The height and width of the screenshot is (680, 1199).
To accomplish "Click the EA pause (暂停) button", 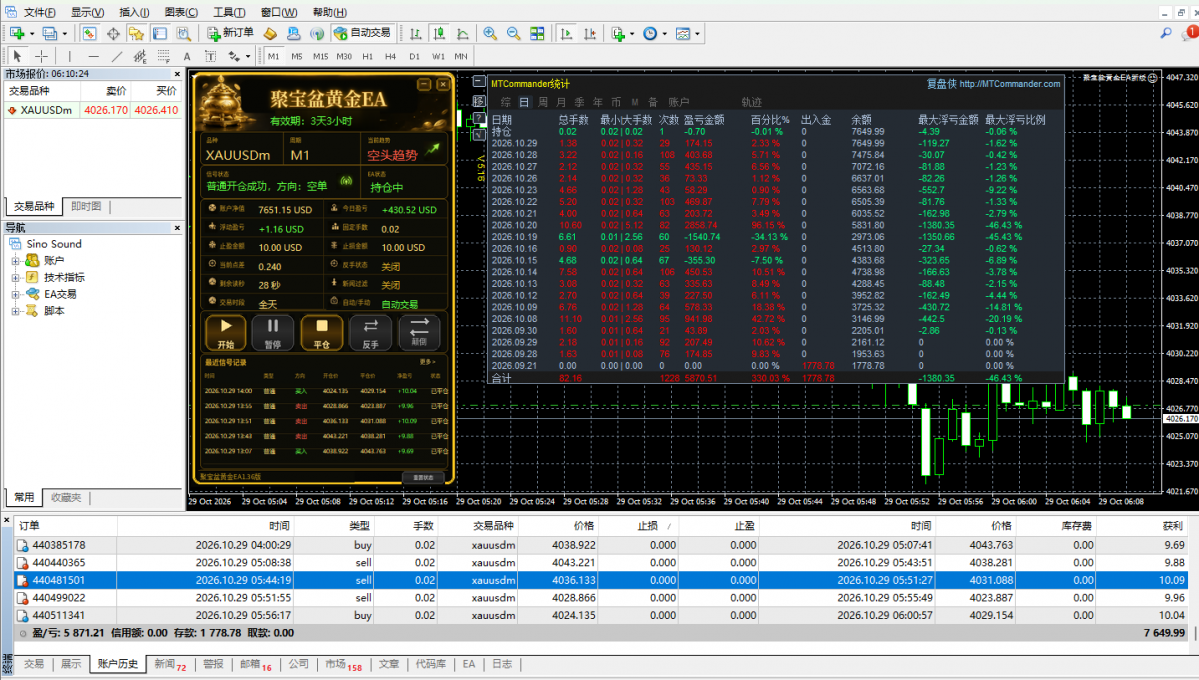I will 273,333.
